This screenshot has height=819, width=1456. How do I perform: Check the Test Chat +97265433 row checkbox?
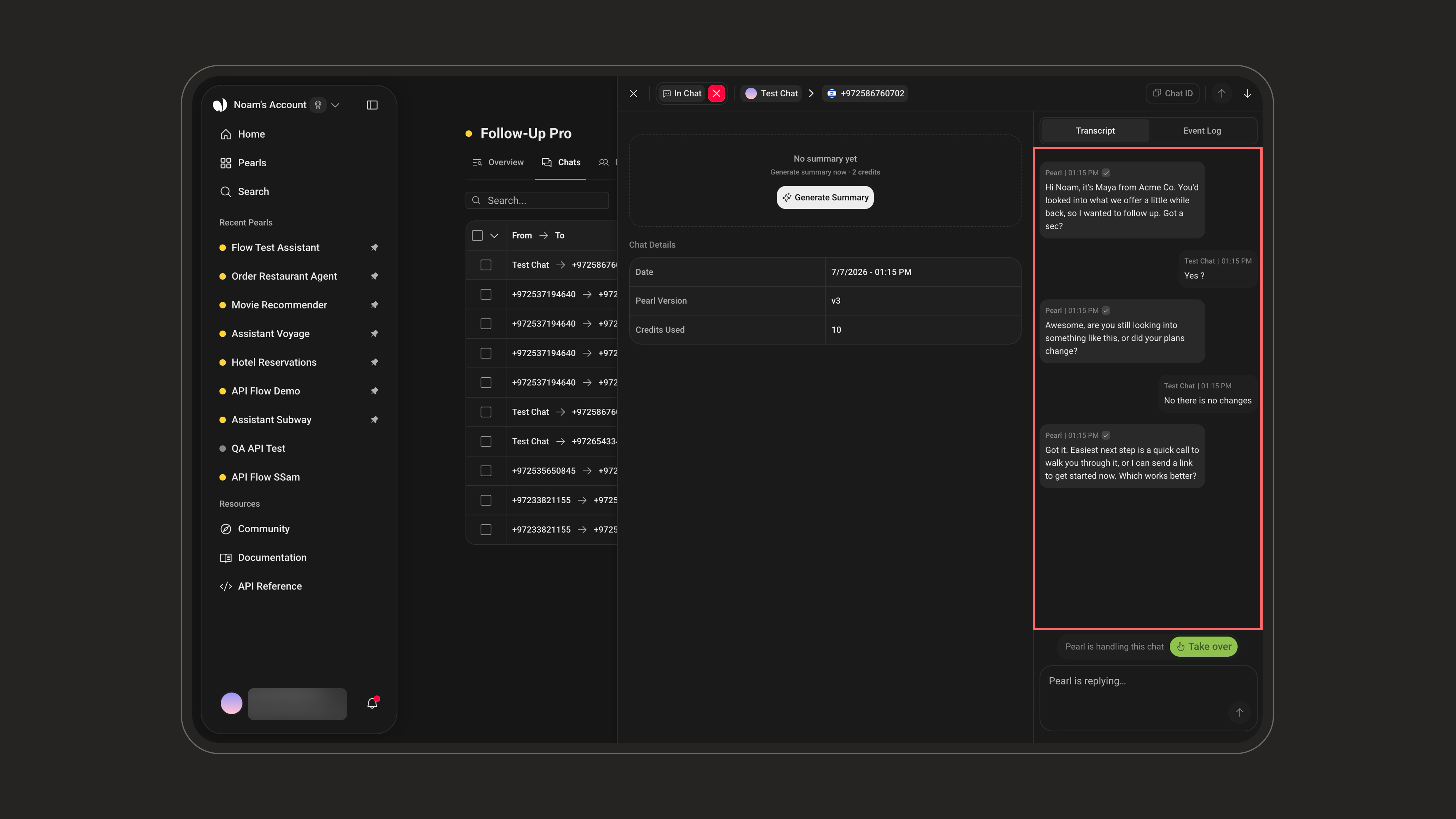click(486, 441)
